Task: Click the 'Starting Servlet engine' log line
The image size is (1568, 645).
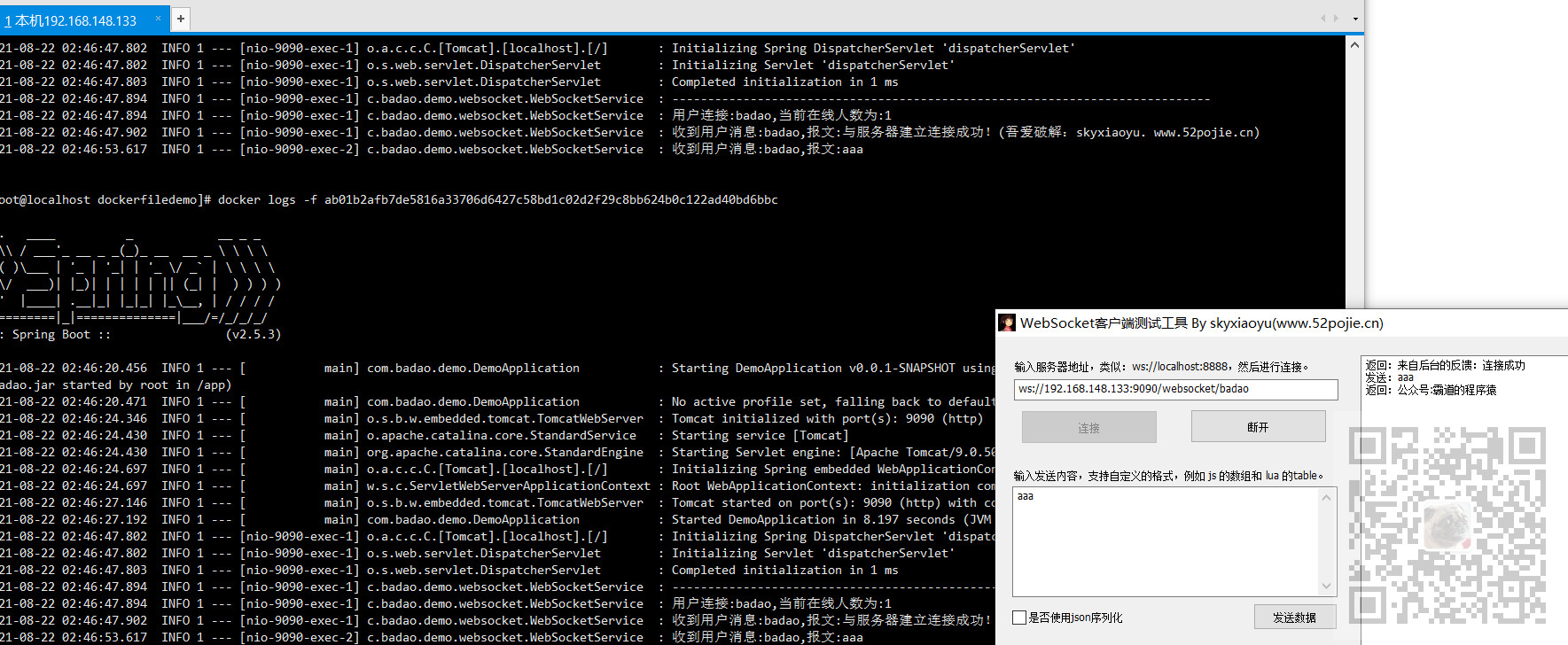Action: 497,452
